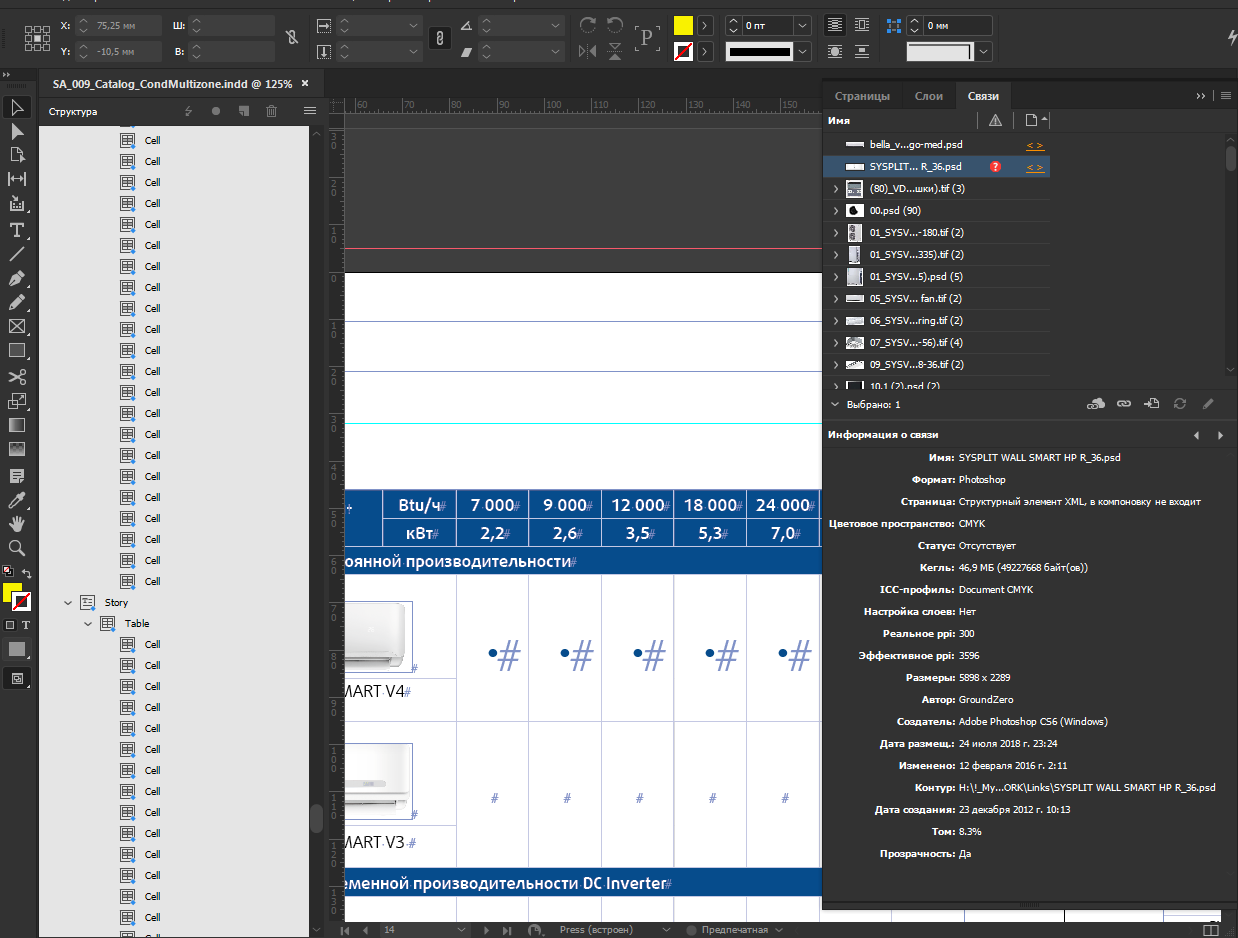Viewport: 1238px width, 938px height.
Task: Click the yellow fill color swatch in control bar
Action: (x=683, y=25)
